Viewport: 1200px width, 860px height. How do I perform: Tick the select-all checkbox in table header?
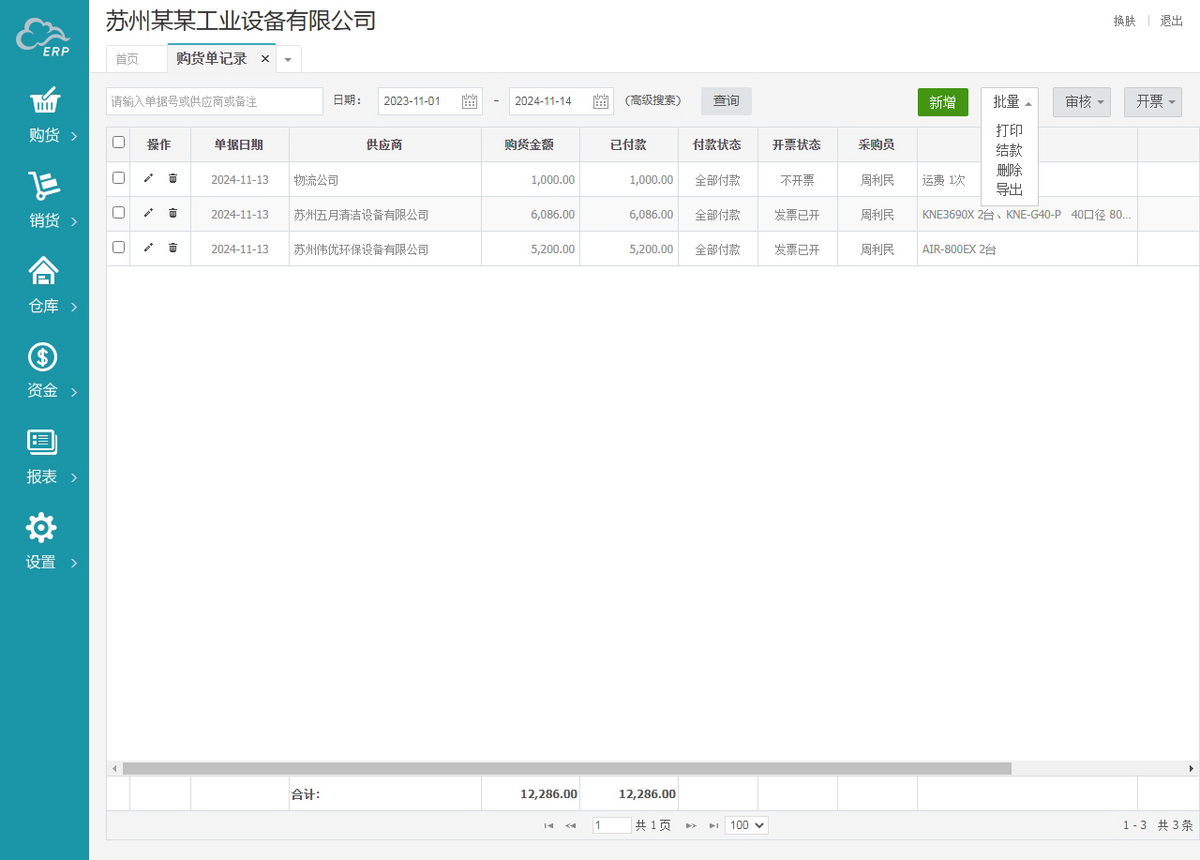click(119, 143)
